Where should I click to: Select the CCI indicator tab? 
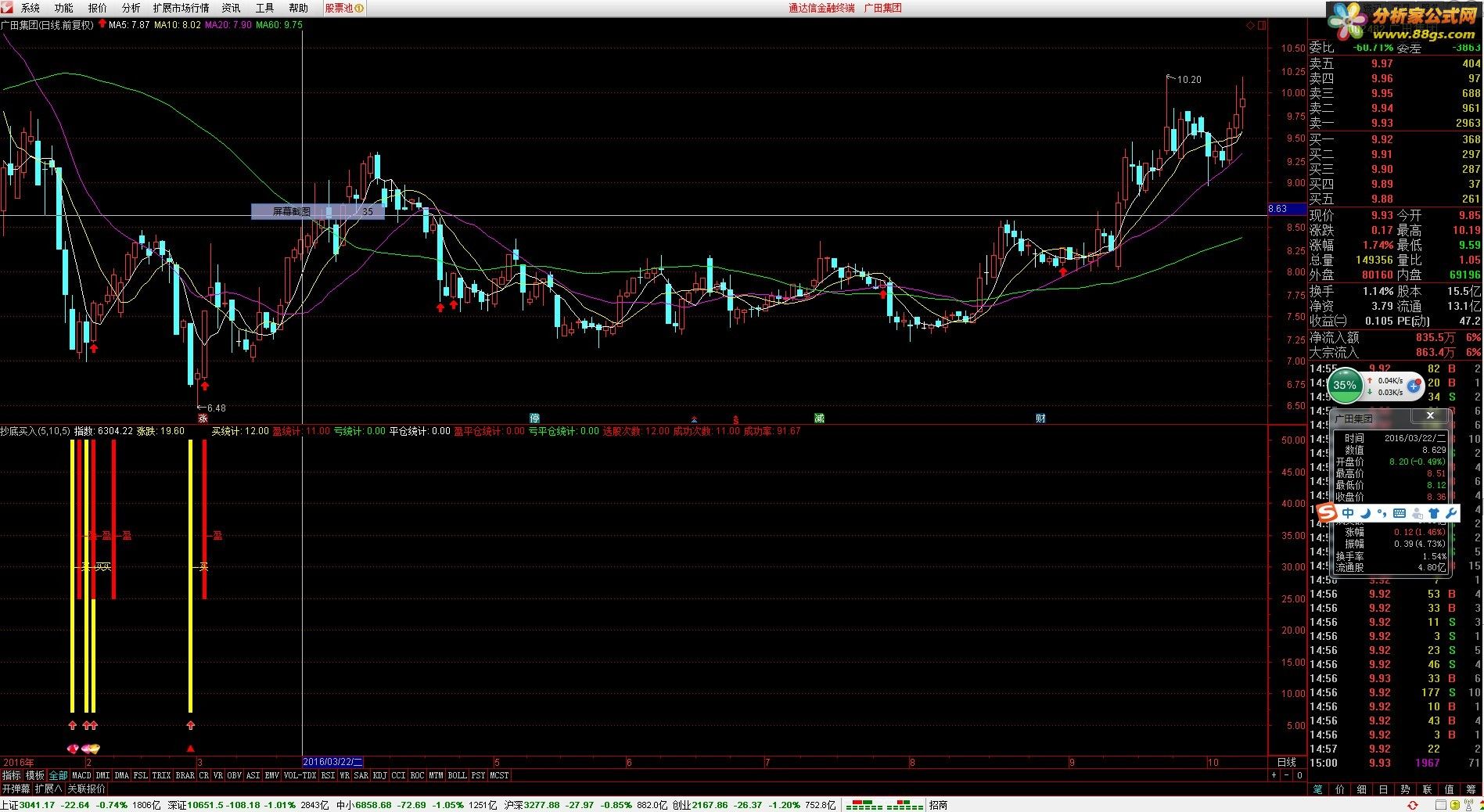[x=398, y=775]
